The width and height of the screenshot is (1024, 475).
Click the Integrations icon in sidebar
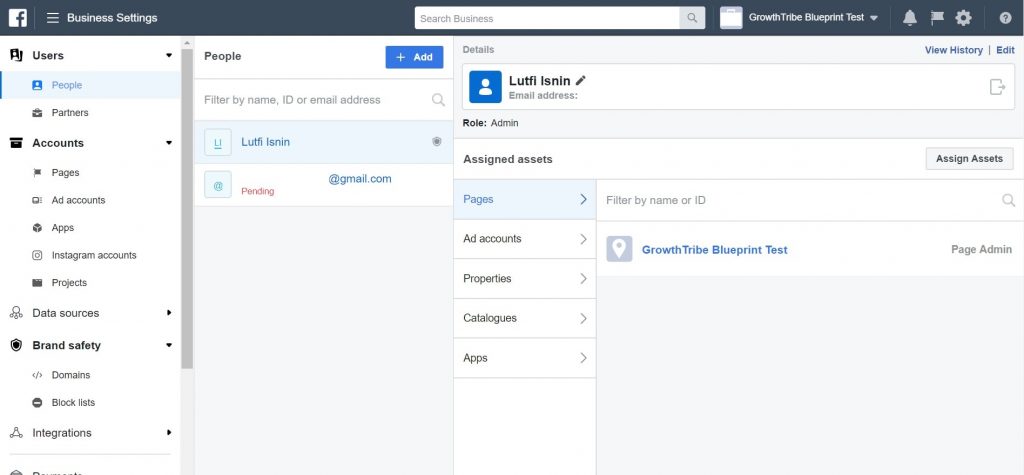click(x=16, y=433)
